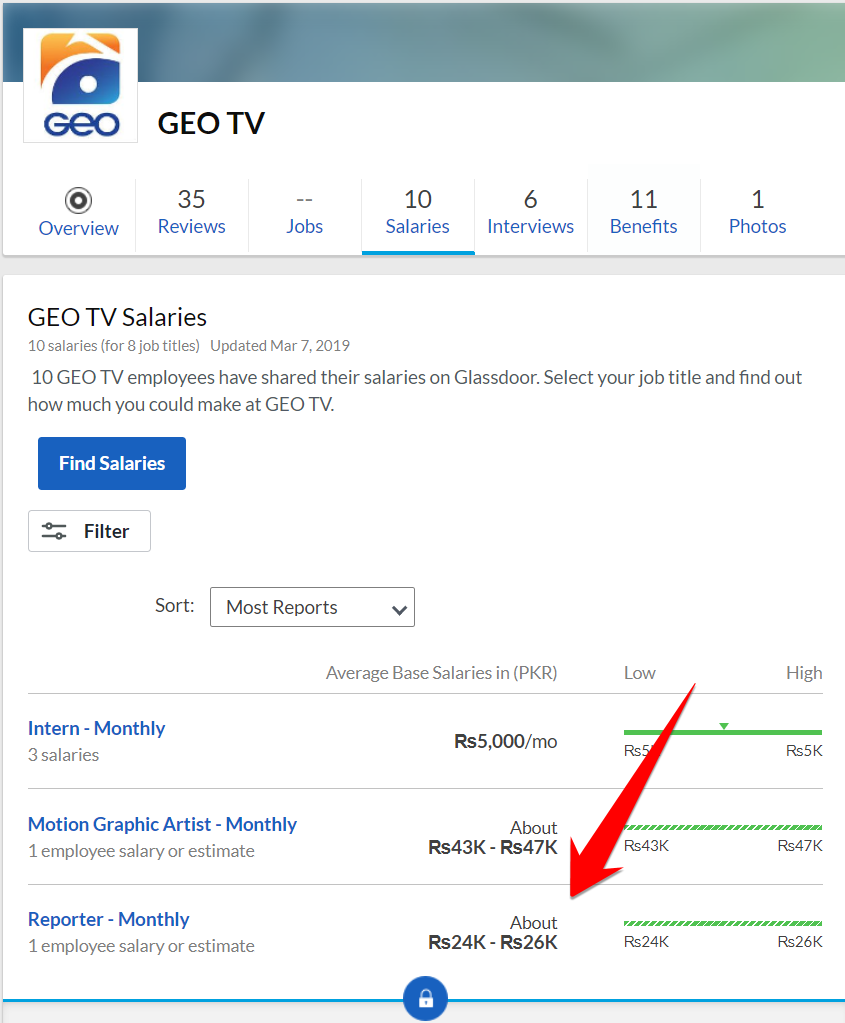
Task: Click the GEO TV company name heading
Action: 211,123
